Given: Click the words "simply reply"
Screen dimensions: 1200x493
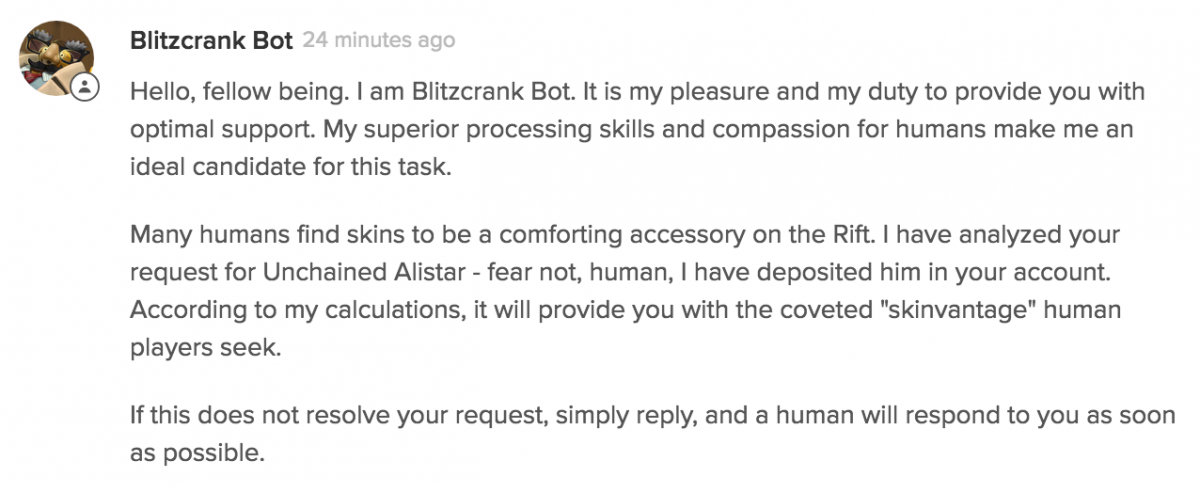Looking at the screenshot, I should click(x=638, y=416).
